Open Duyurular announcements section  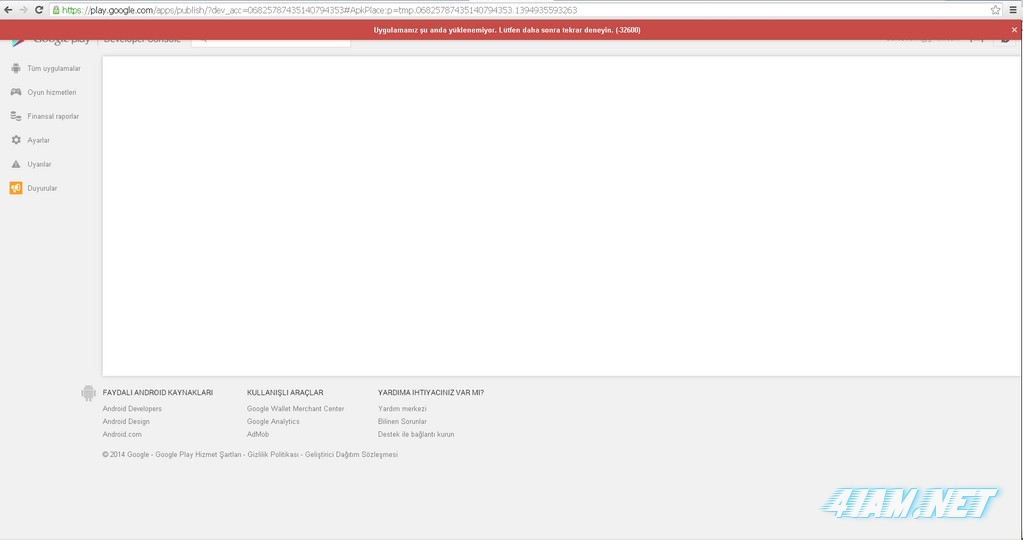[x=42, y=188]
